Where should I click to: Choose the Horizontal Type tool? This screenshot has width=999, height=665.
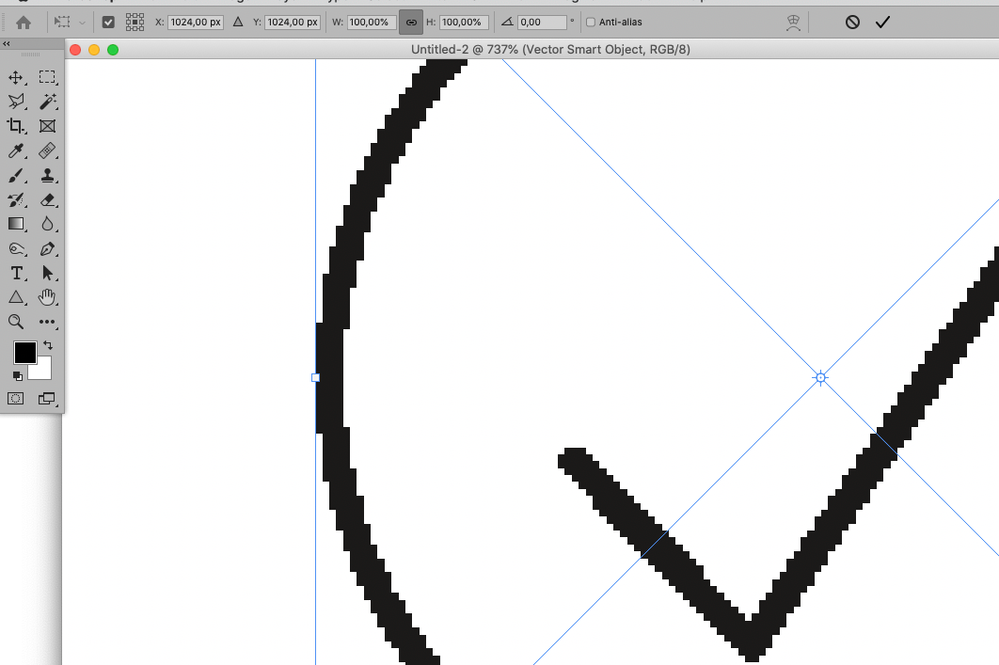click(x=15, y=273)
